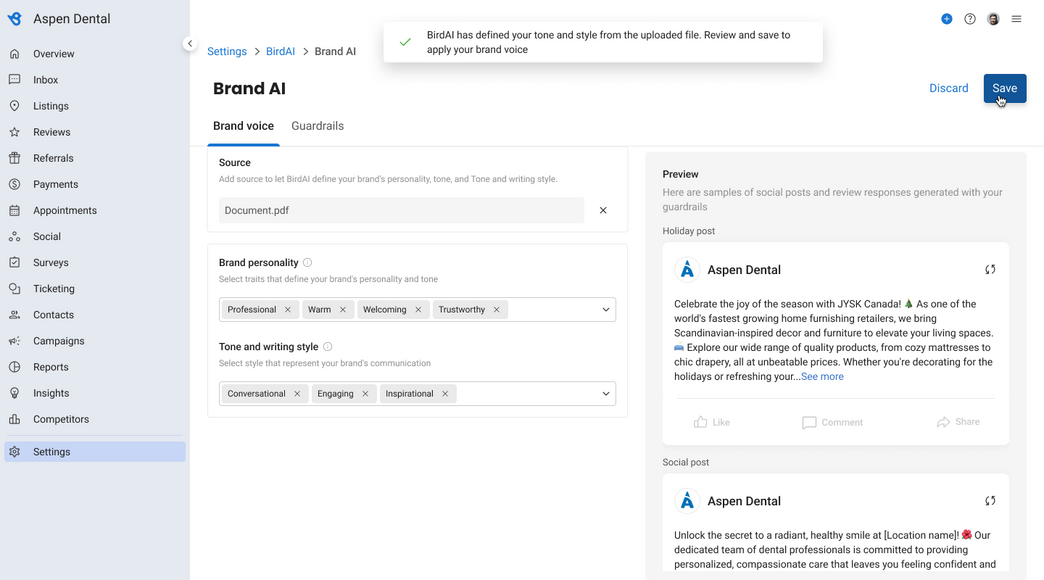Click the Settings gear icon

click(15, 451)
